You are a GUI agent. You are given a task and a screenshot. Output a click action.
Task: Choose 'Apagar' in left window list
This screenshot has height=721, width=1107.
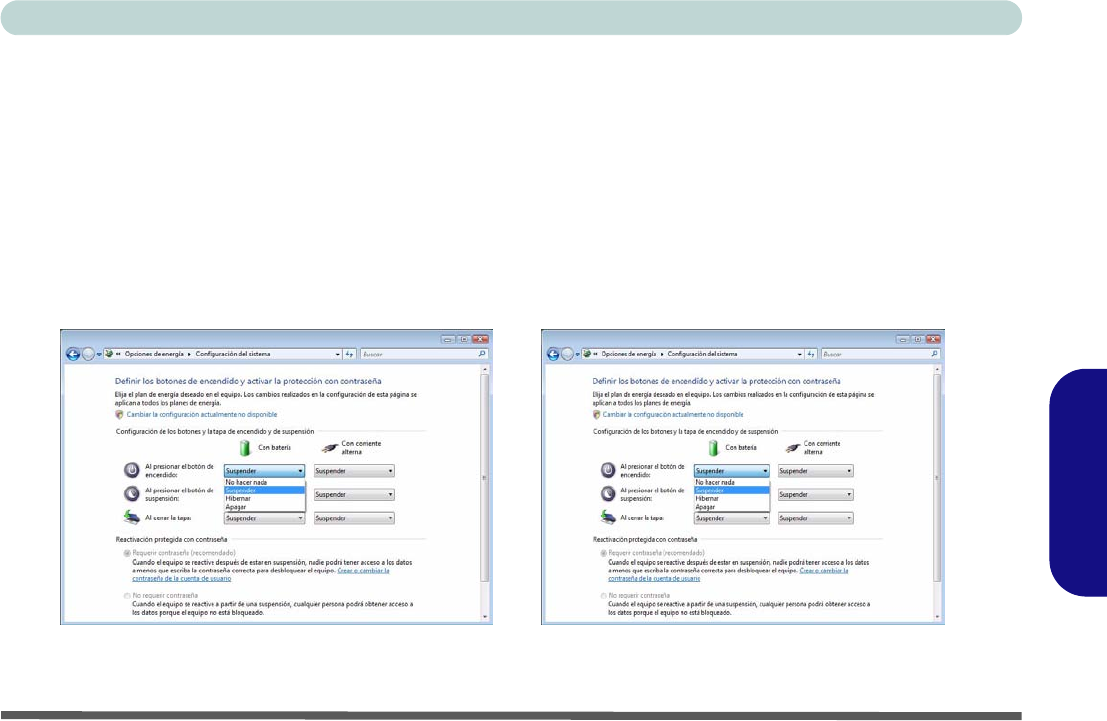[264, 507]
